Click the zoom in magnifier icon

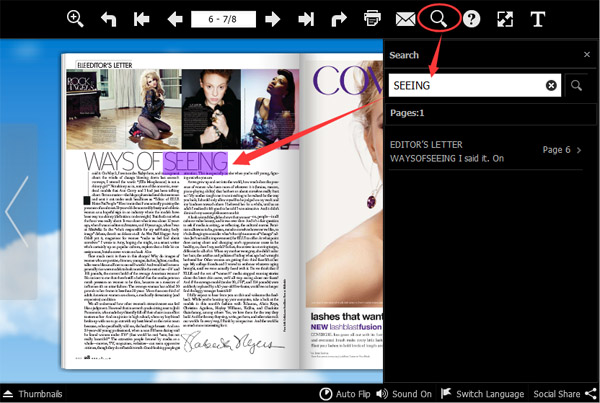75,18
